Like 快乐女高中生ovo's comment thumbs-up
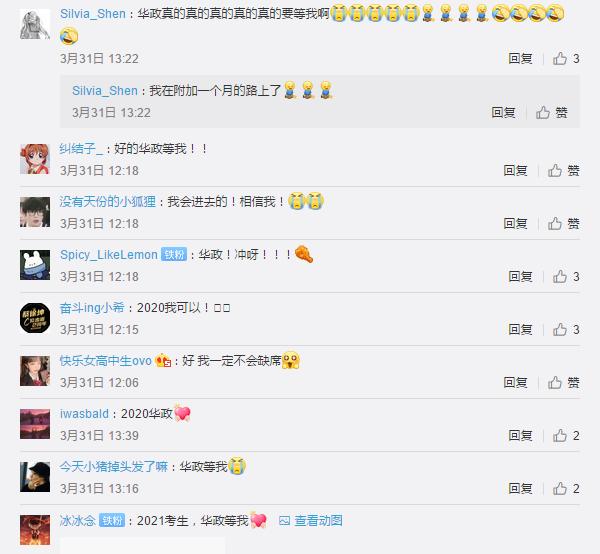The width and height of the screenshot is (600, 554). pos(554,383)
